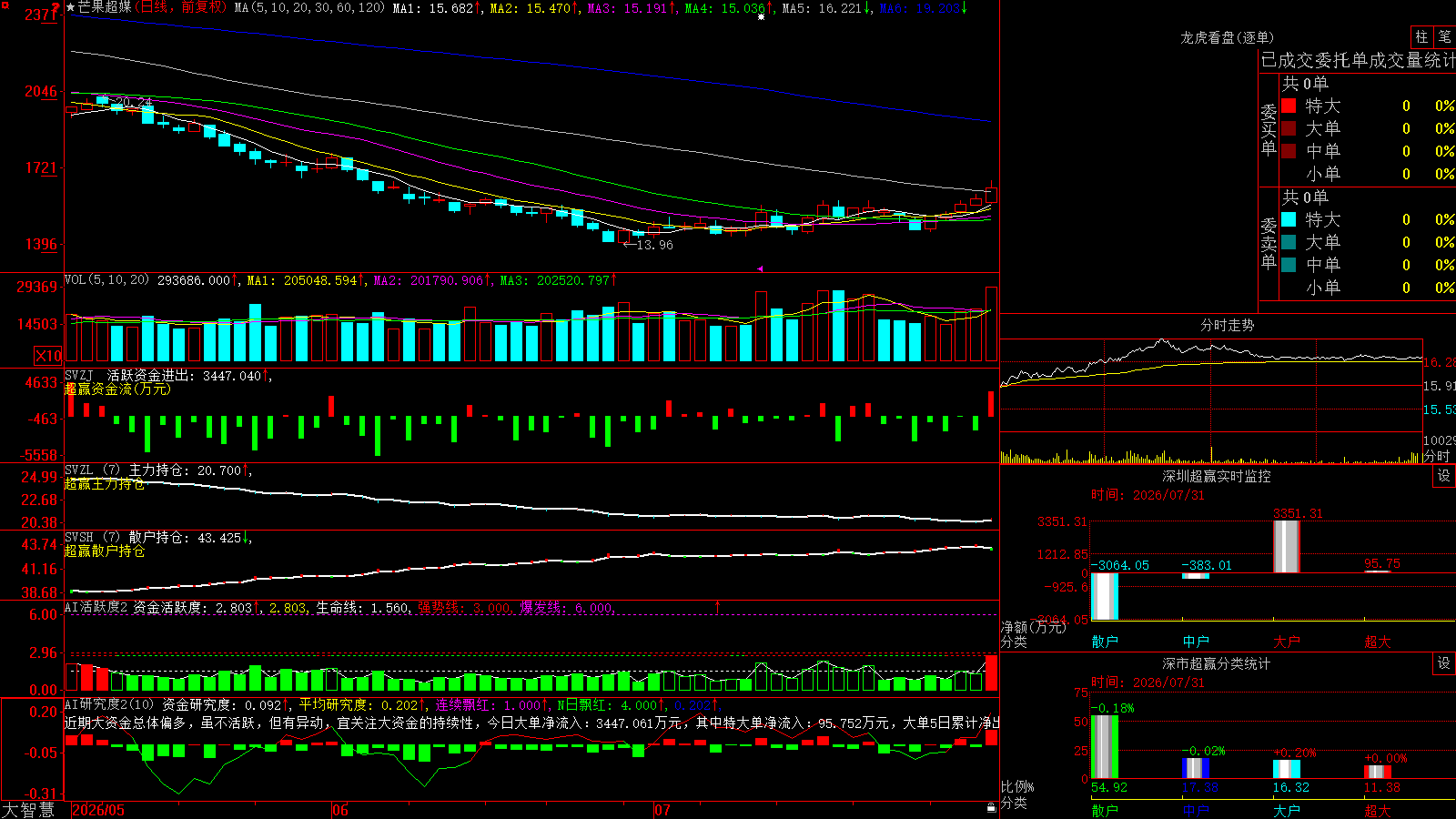Click the 净额(万元) axis label
The height and width of the screenshot is (819, 1456).
(1034, 627)
